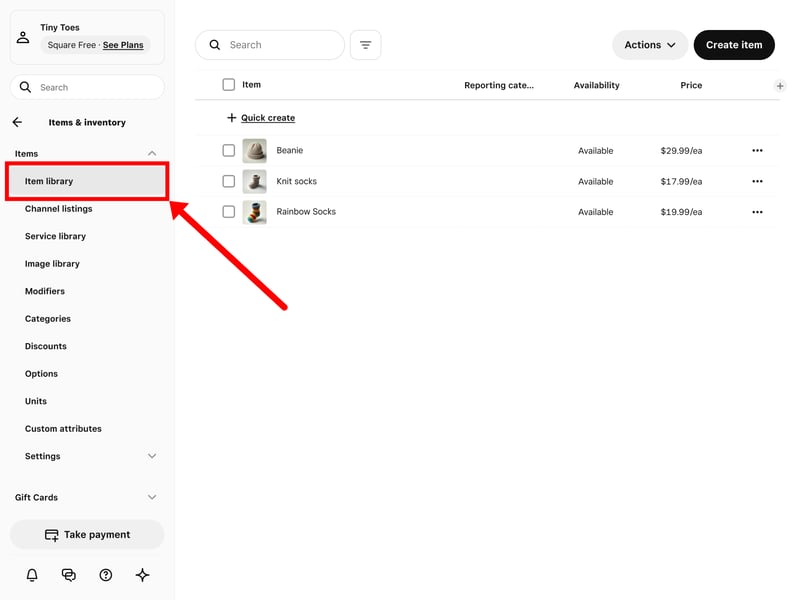Open the Actions dropdown

point(649,45)
